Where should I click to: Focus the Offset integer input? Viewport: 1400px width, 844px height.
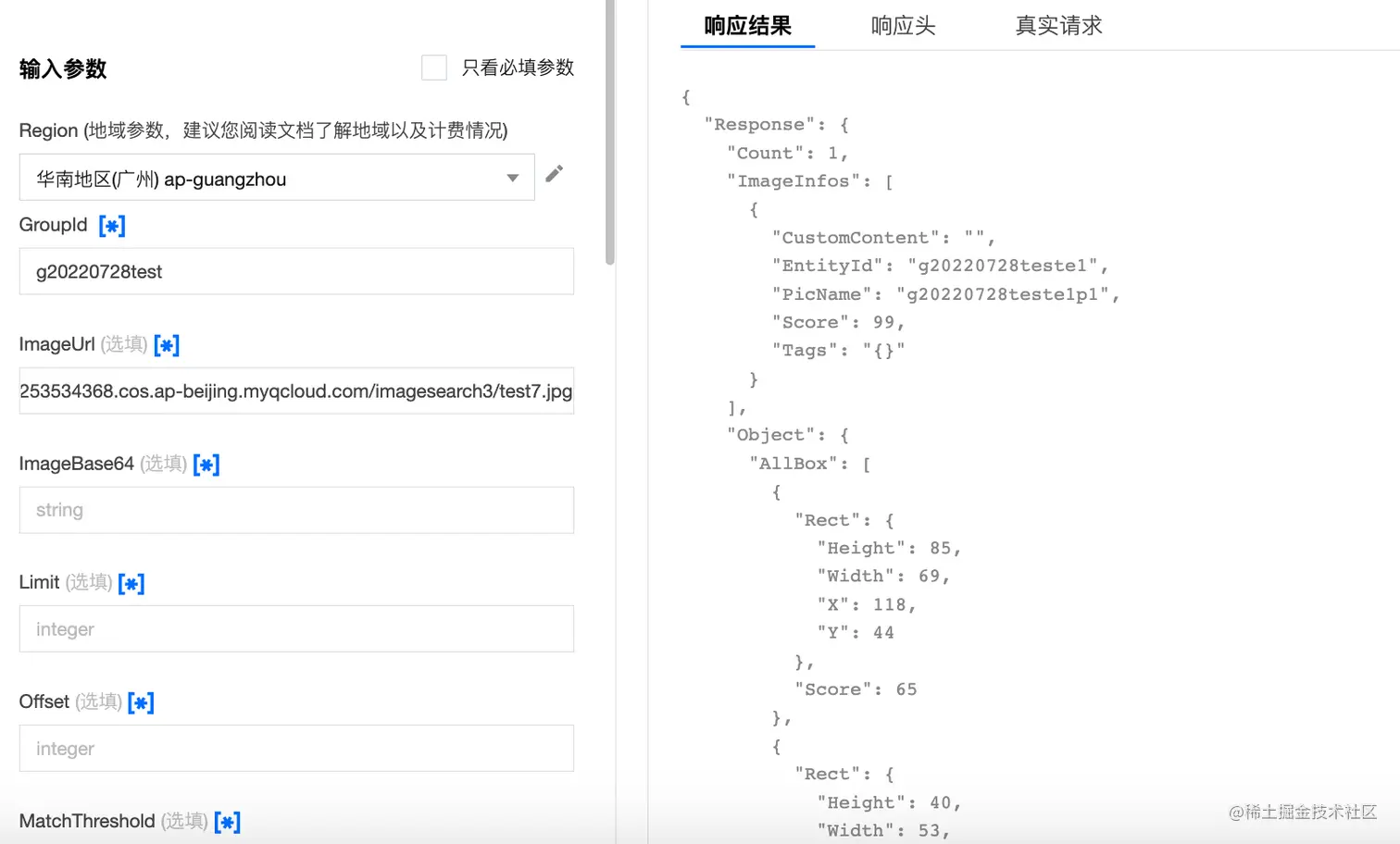[296, 749]
